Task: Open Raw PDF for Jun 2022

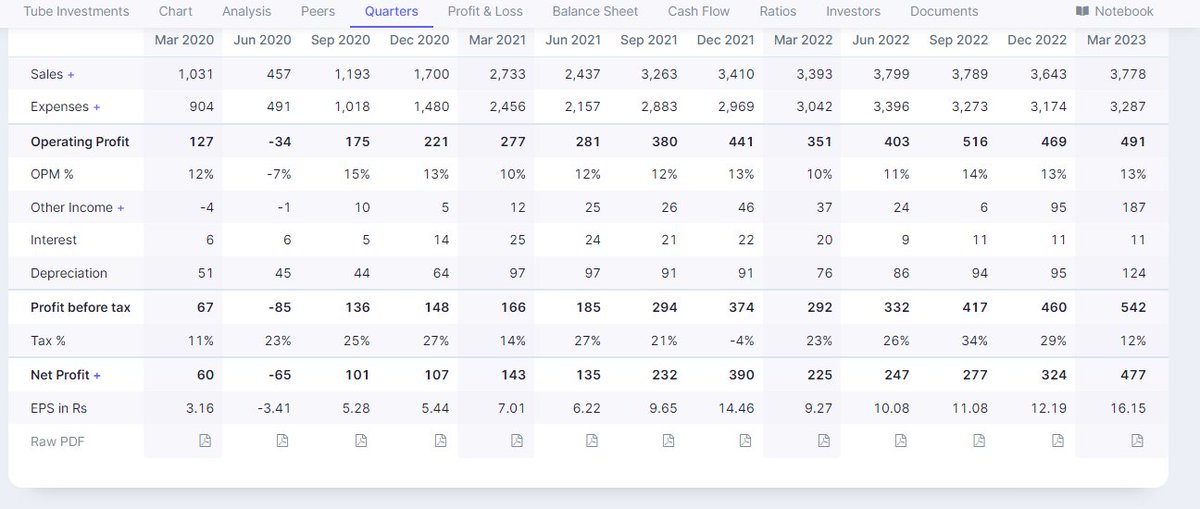Action: [x=900, y=441]
